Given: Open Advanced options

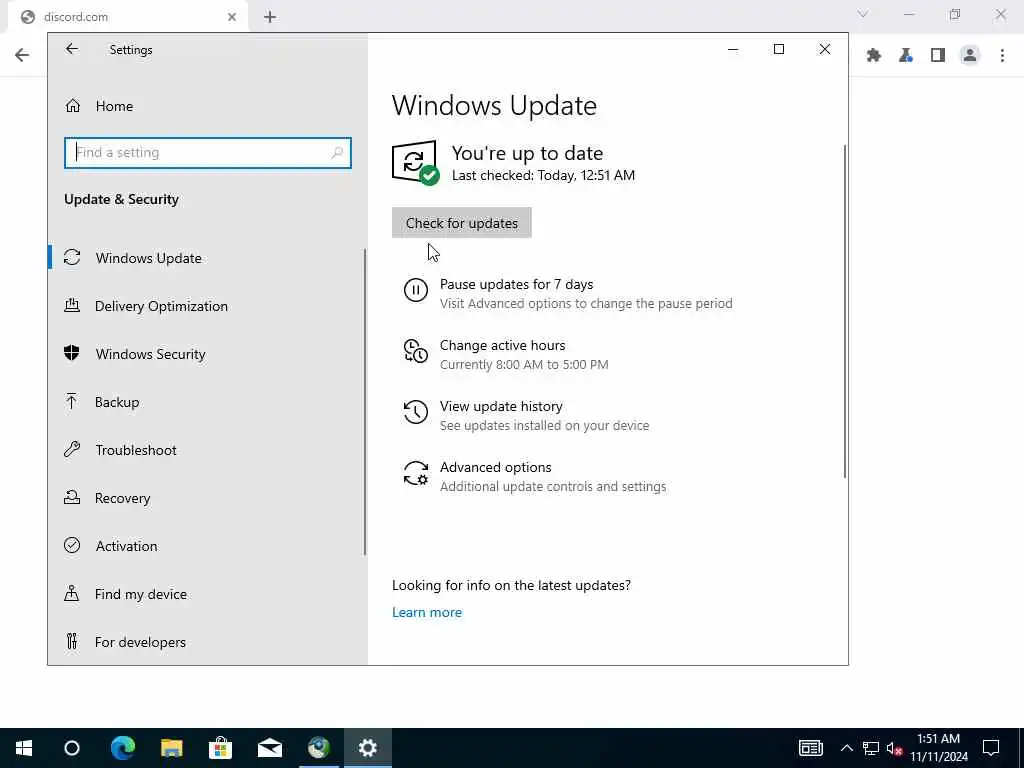Looking at the screenshot, I should pos(495,468).
